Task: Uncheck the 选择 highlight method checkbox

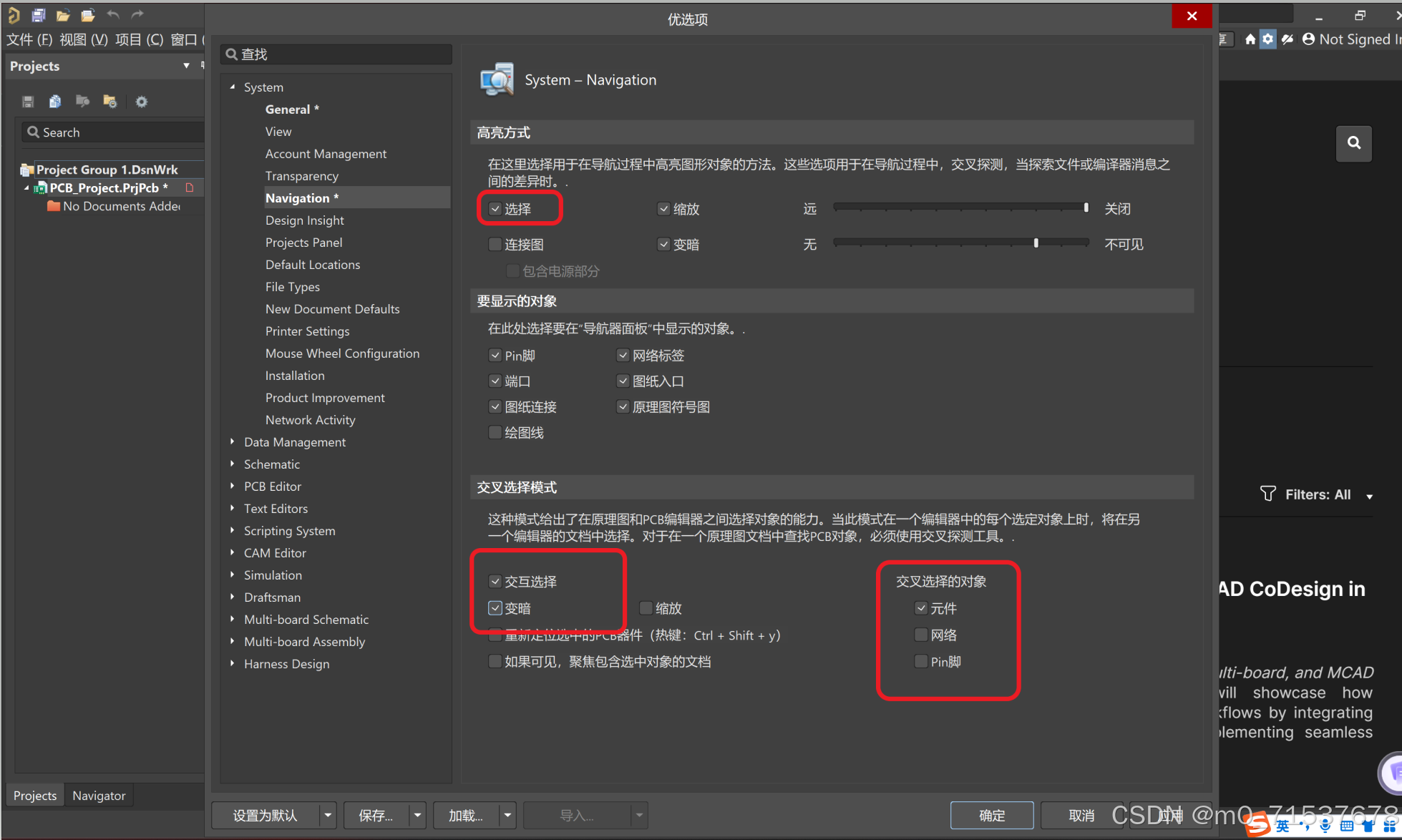Action: click(x=495, y=209)
